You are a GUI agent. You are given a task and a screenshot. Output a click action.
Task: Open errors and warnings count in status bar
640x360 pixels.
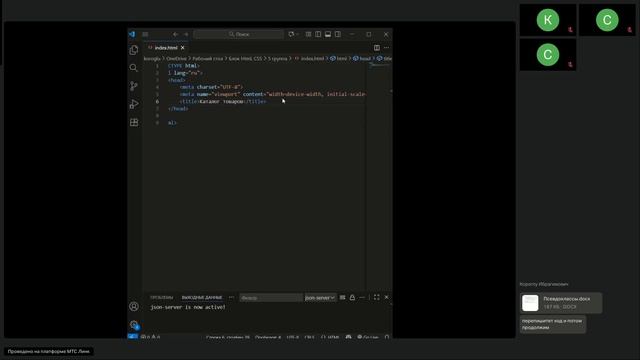[151, 337]
